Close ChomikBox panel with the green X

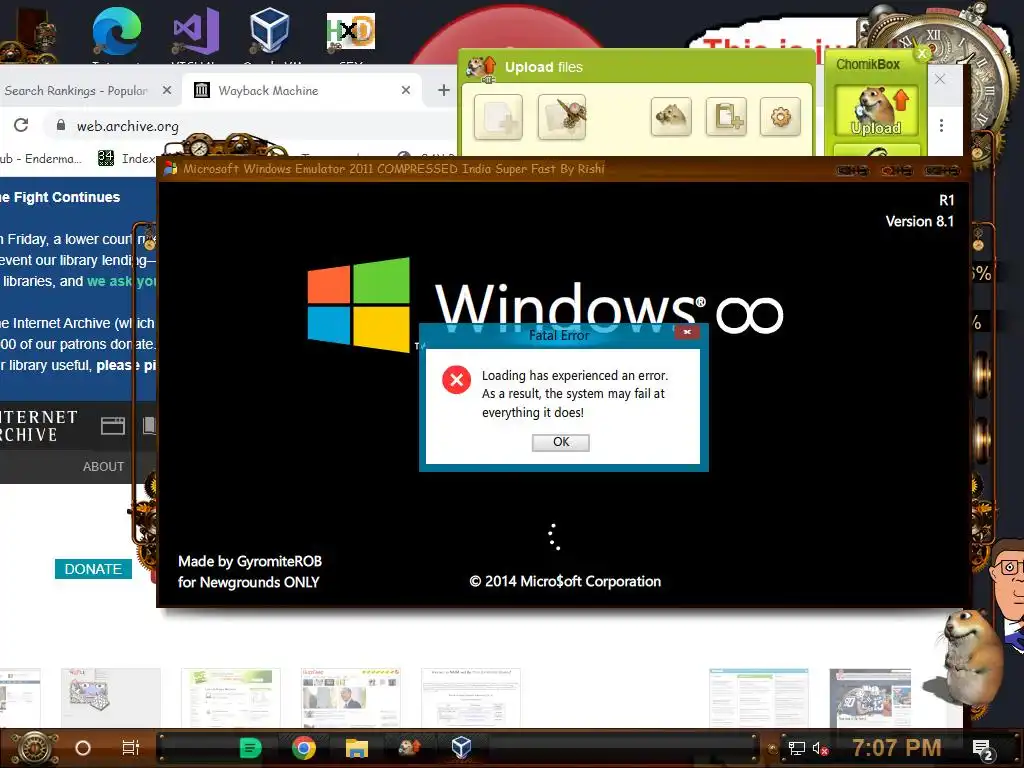(922, 54)
